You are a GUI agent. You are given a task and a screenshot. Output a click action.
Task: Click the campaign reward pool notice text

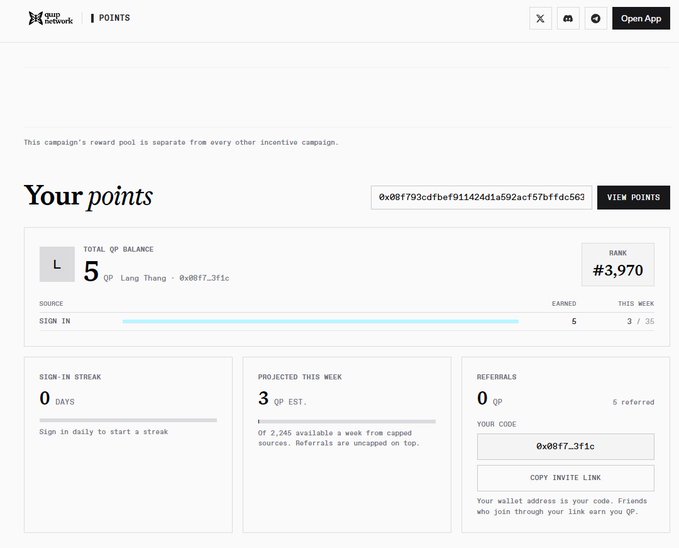[x=181, y=143]
